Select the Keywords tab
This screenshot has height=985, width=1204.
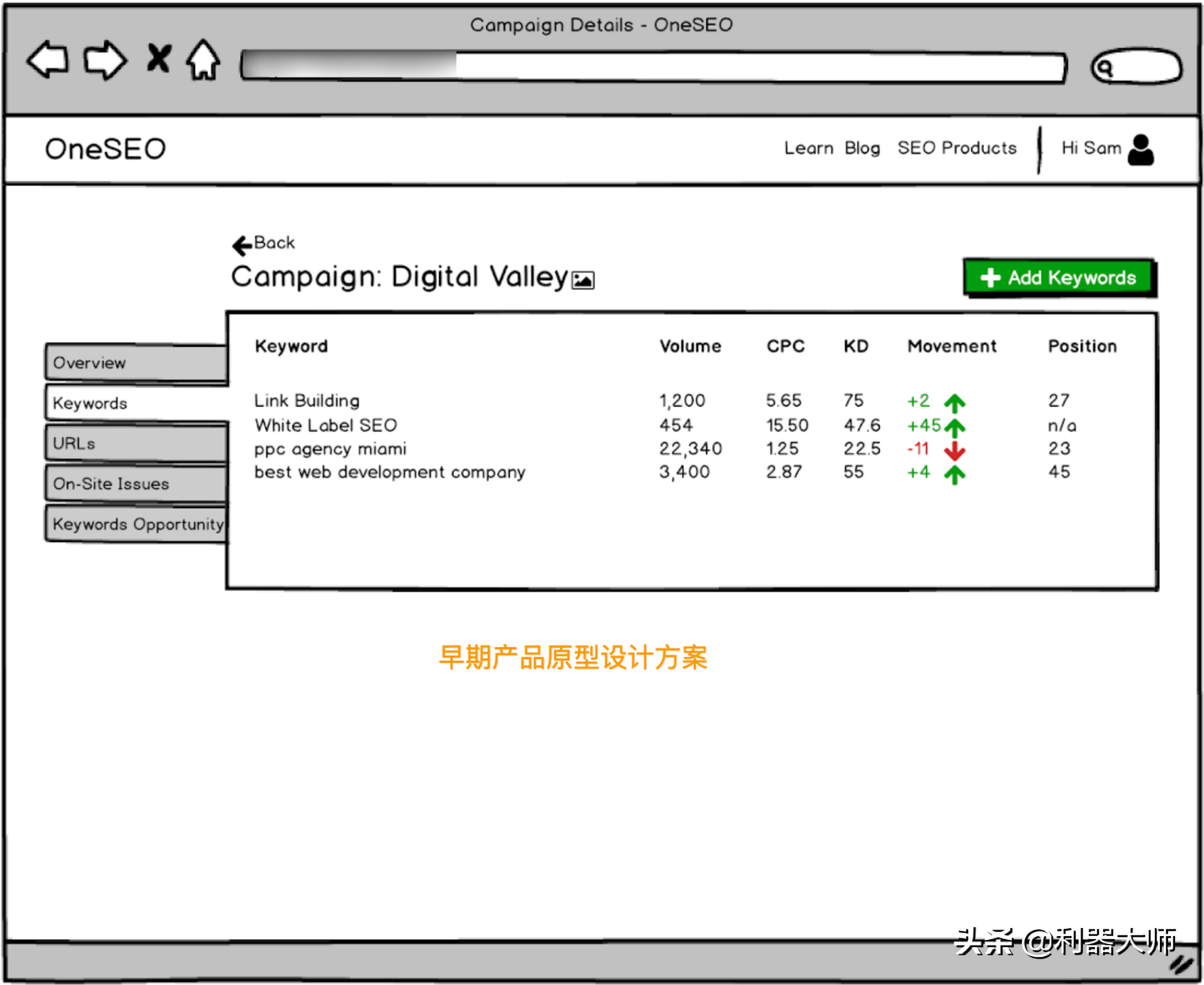click(136, 403)
